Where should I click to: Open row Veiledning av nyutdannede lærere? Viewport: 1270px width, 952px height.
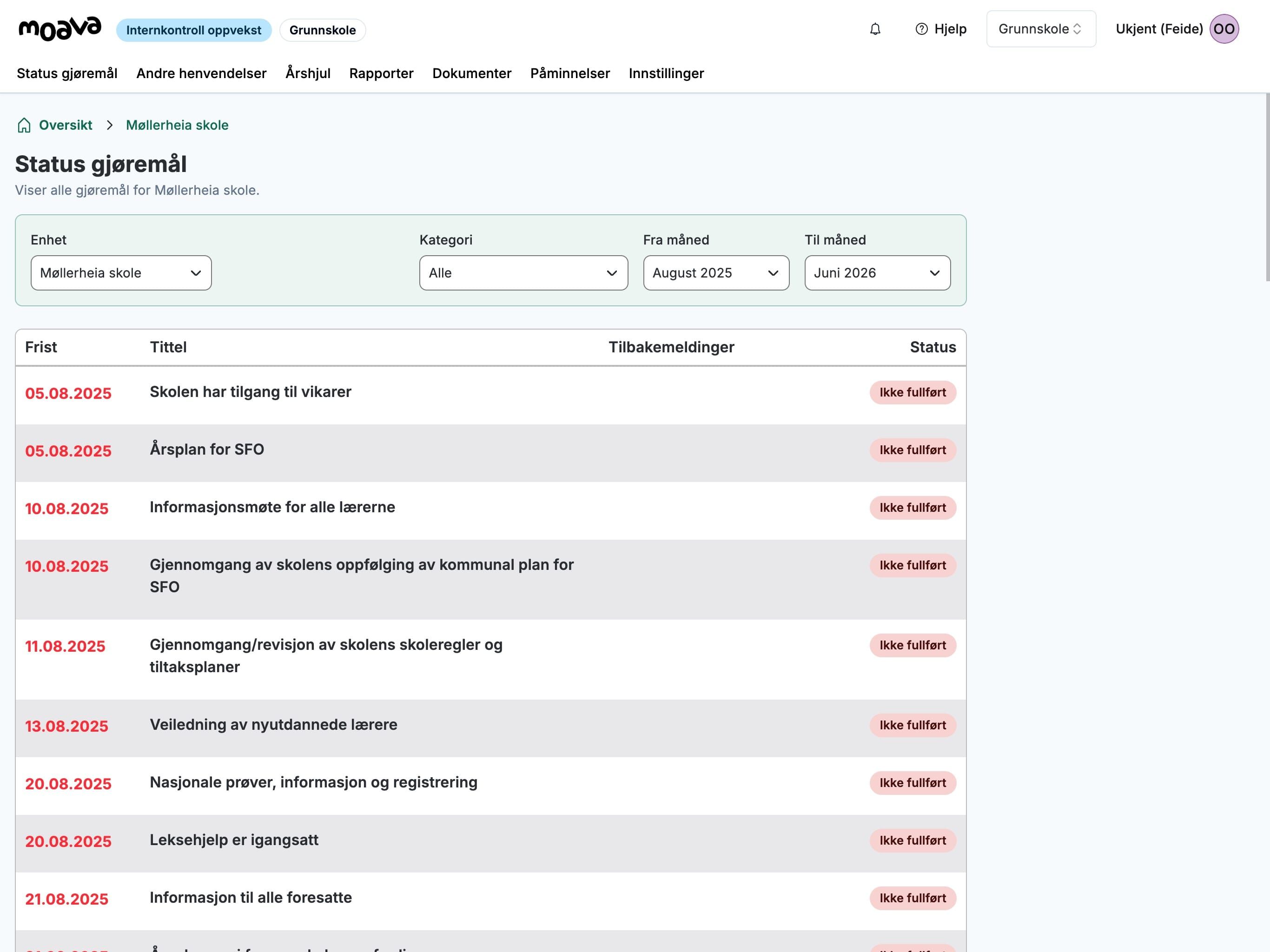coord(273,725)
